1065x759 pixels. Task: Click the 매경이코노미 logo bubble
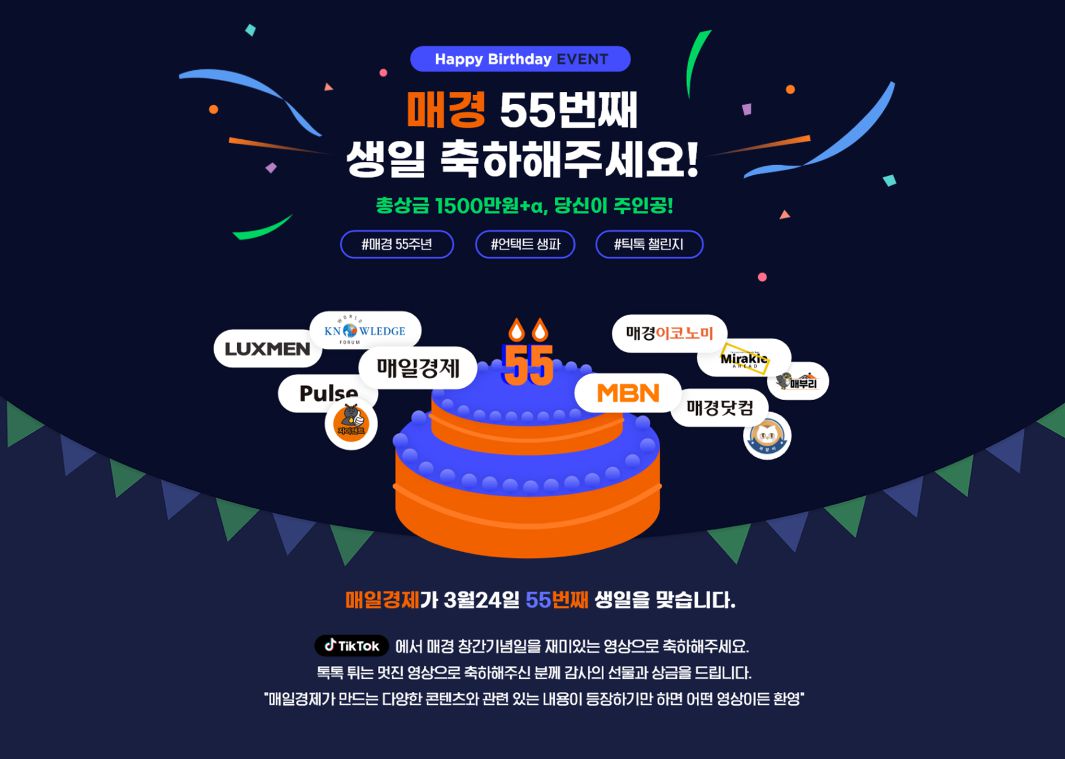click(x=670, y=334)
